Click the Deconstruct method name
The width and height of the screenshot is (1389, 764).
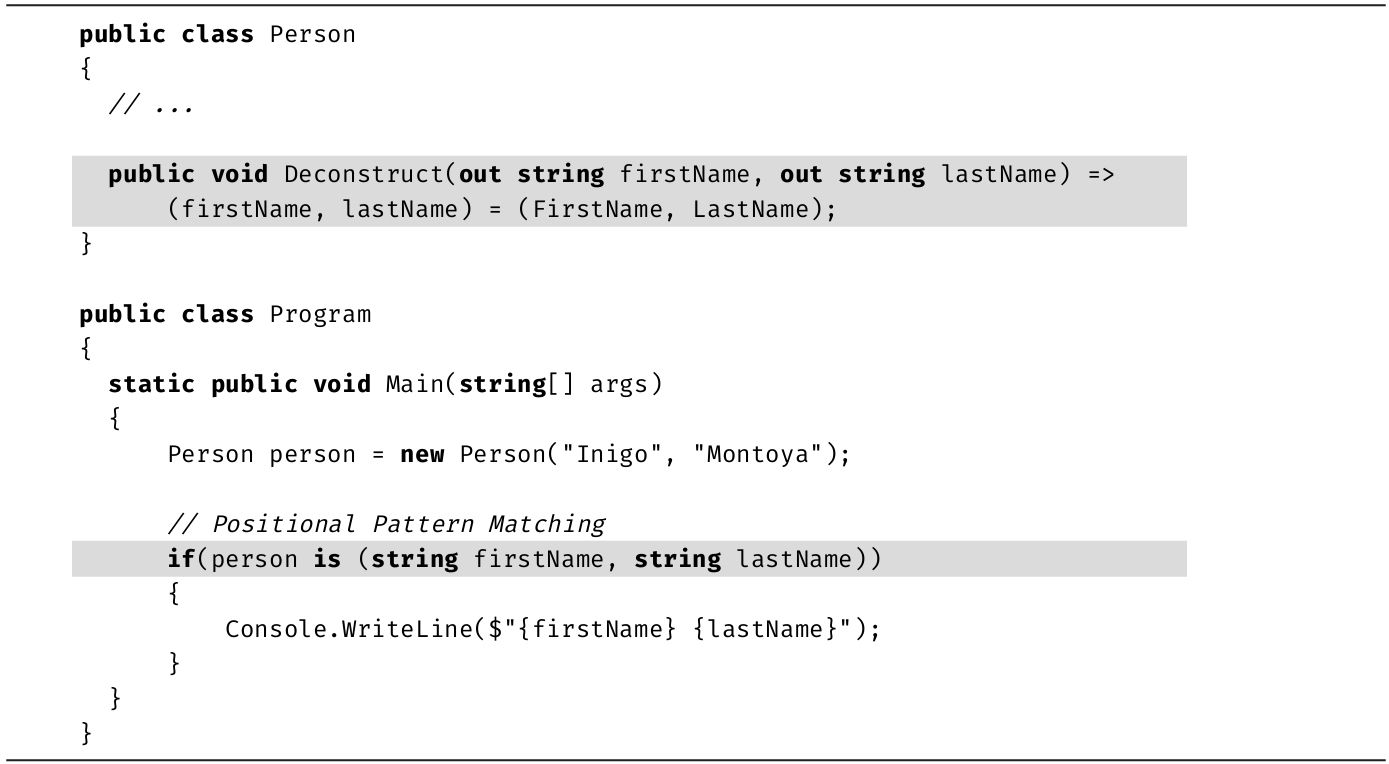tap(364, 175)
